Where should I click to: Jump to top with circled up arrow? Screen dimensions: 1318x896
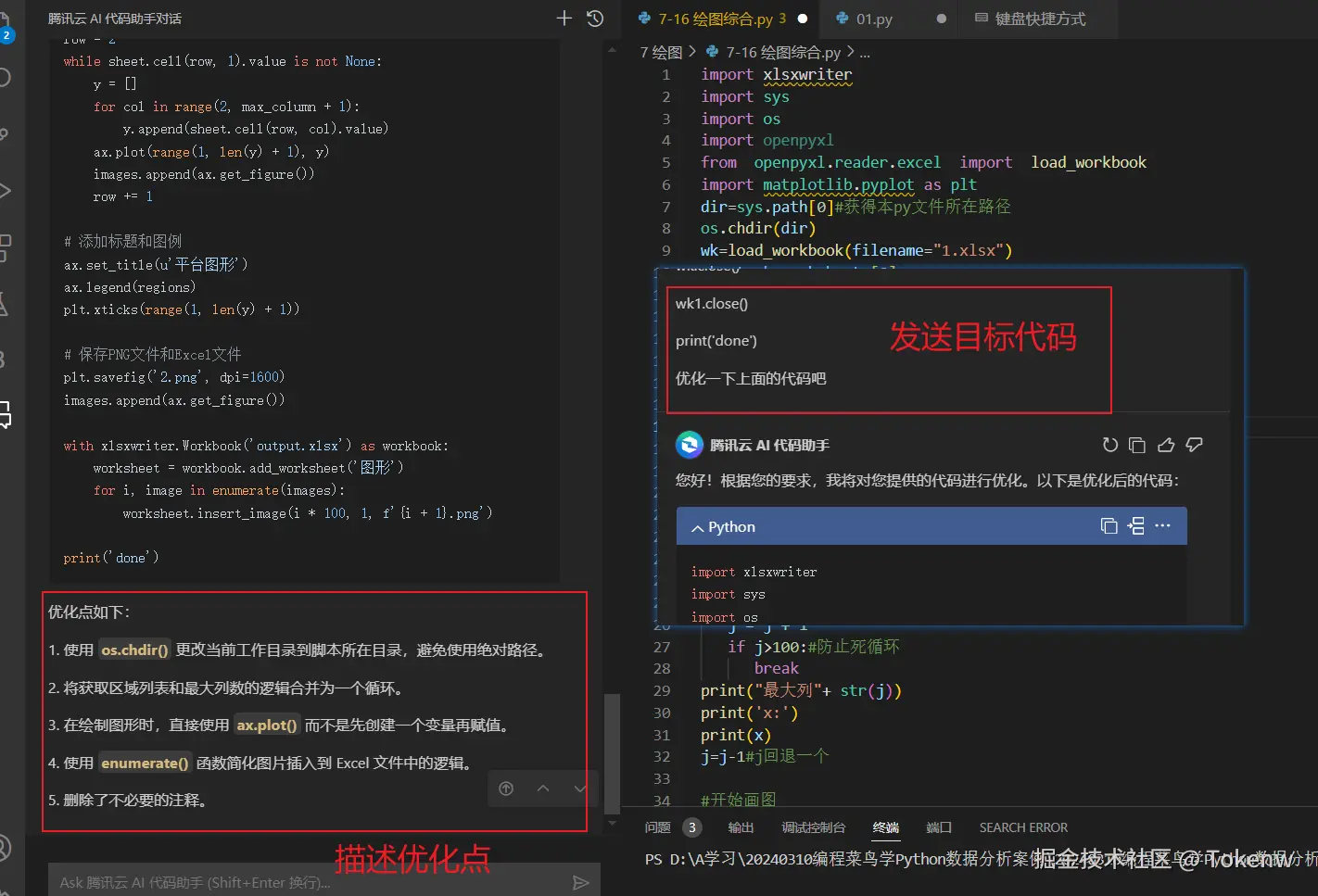506,789
